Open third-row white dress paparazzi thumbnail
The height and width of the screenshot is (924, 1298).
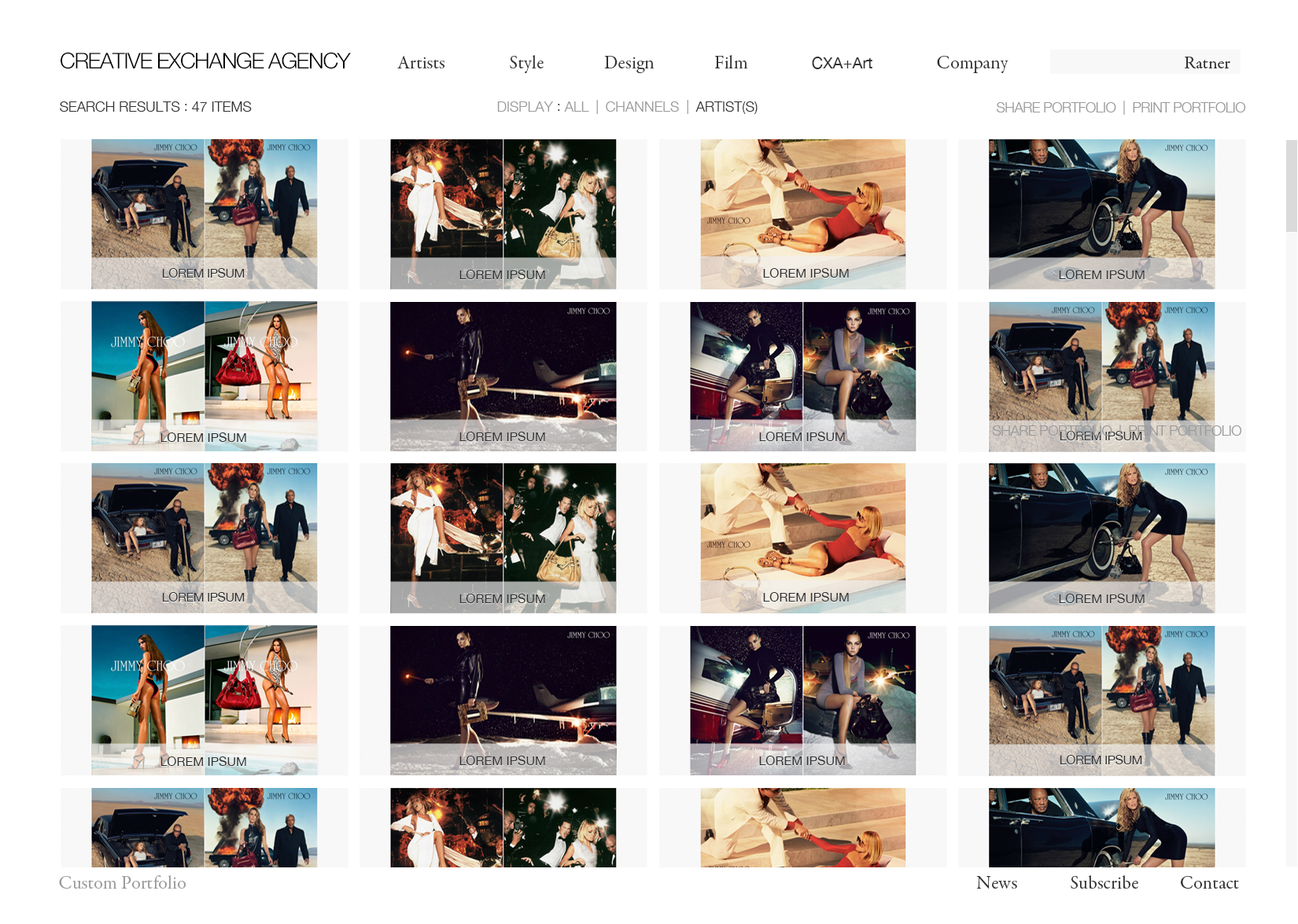[503, 538]
